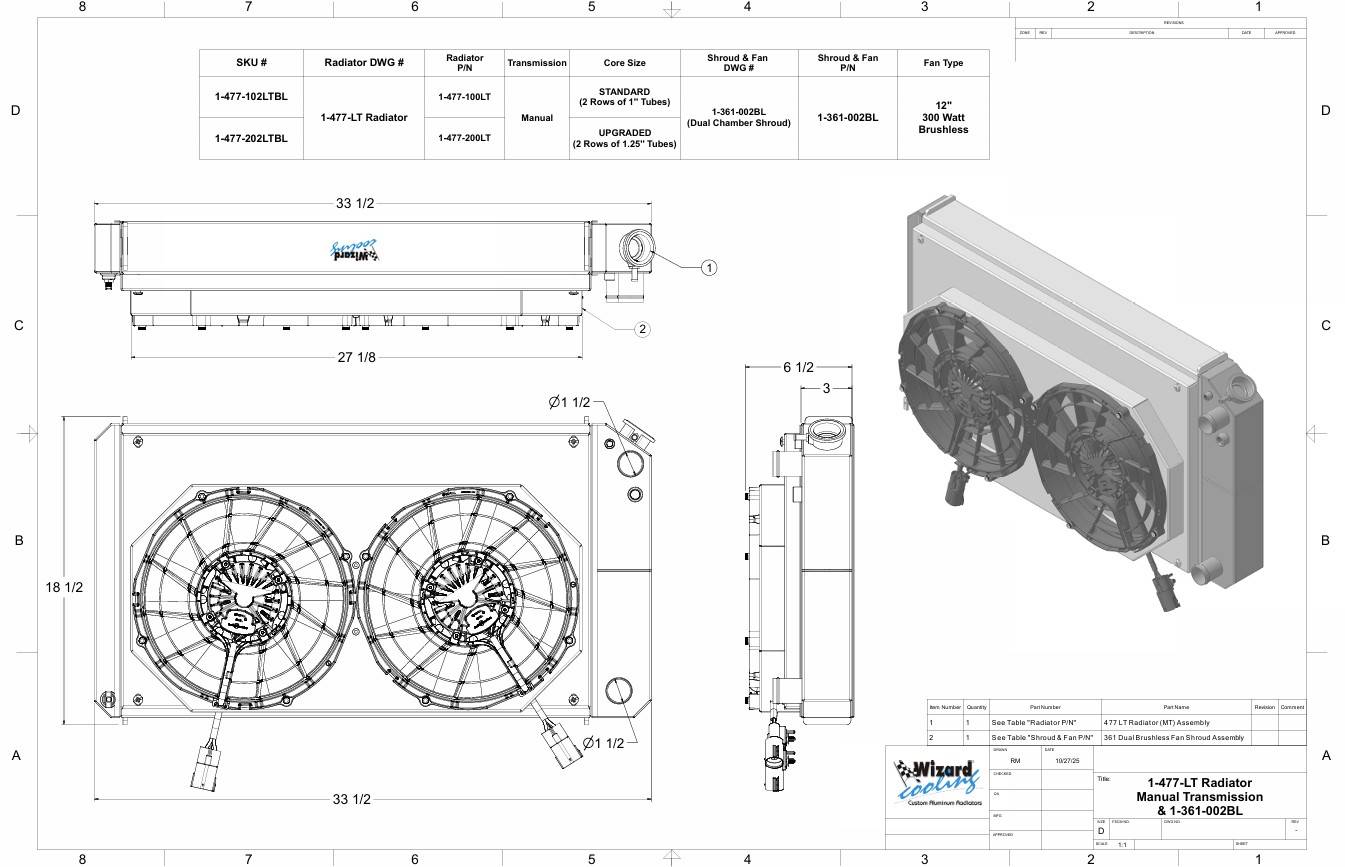Click item balloon number 1
The width and height of the screenshot is (1345, 867).
(708, 268)
